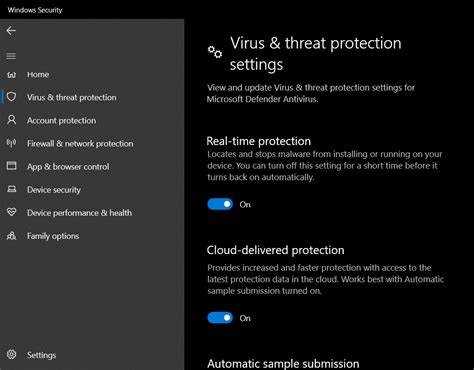The width and height of the screenshot is (474, 370).
Task: Click the Automatic sample submission heading
Action: (283, 363)
